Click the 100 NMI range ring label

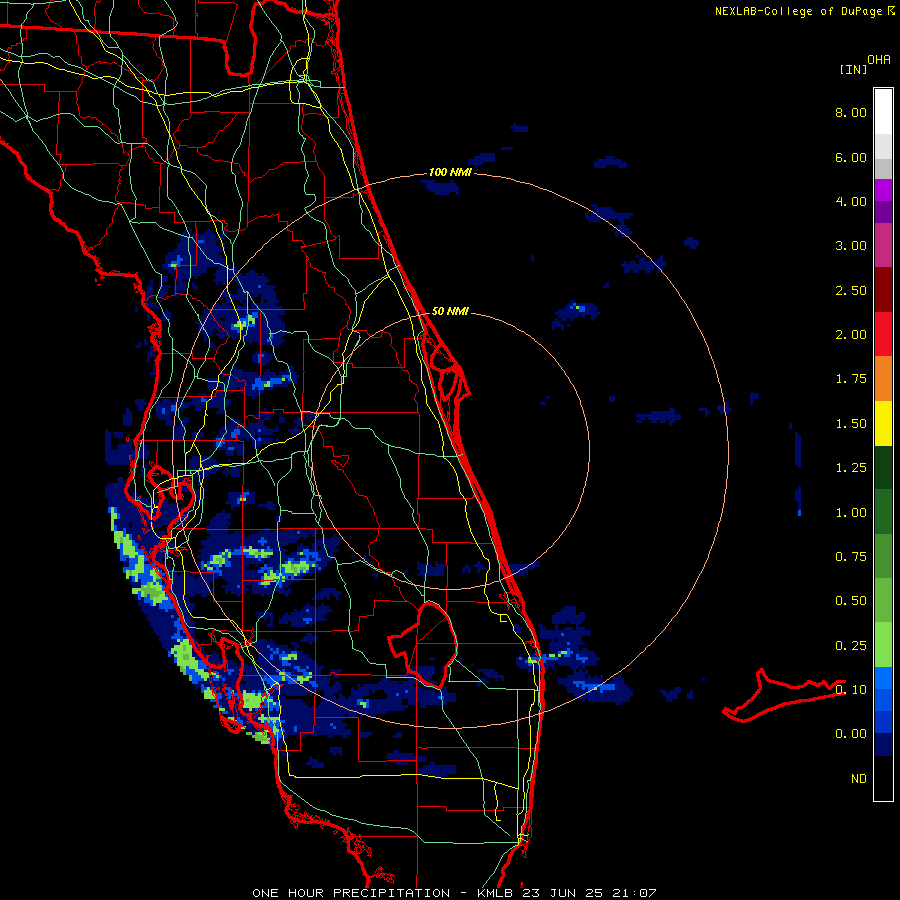tap(450, 172)
